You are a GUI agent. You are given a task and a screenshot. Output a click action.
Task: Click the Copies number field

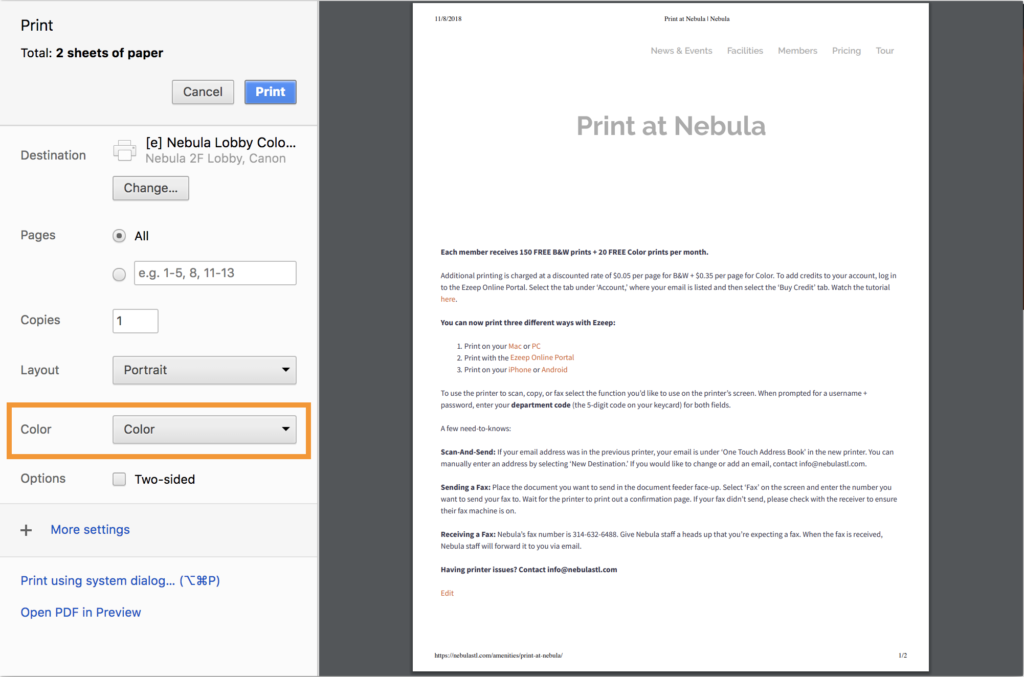(x=135, y=321)
